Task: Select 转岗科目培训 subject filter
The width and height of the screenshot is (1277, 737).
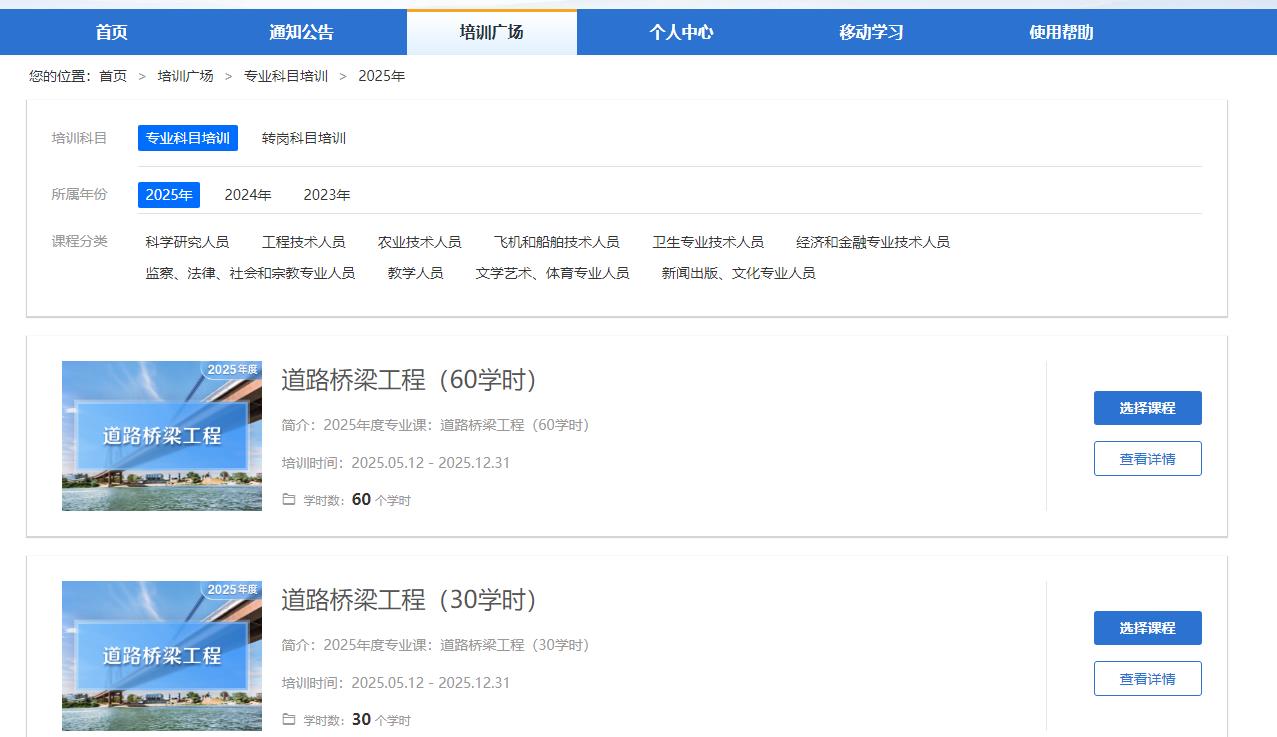Action: click(x=304, y=138)
